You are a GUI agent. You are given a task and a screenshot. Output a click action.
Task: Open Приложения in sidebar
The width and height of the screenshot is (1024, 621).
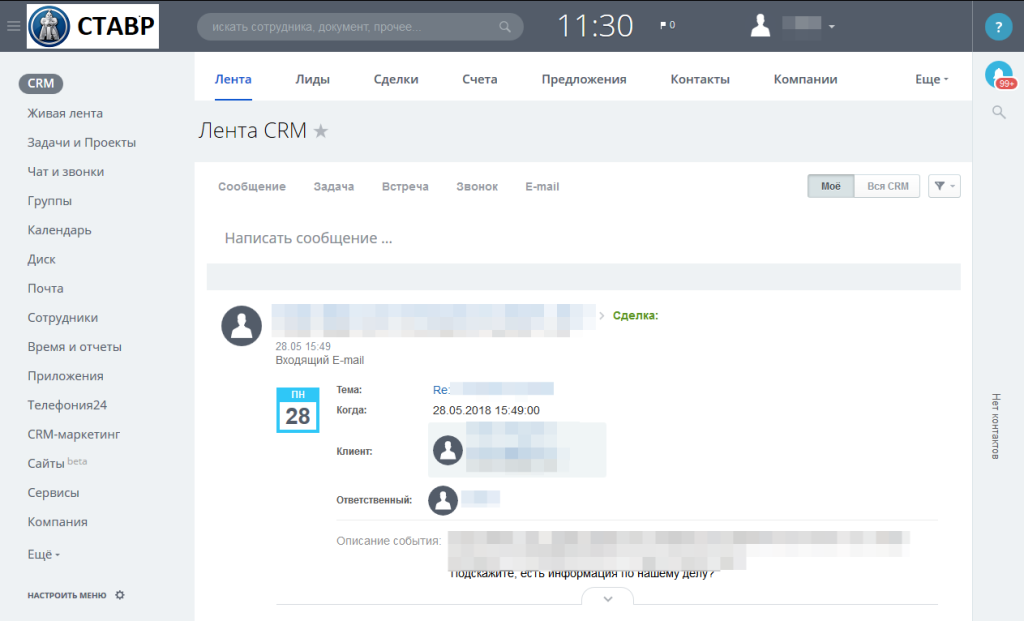(x=65, y=376)
